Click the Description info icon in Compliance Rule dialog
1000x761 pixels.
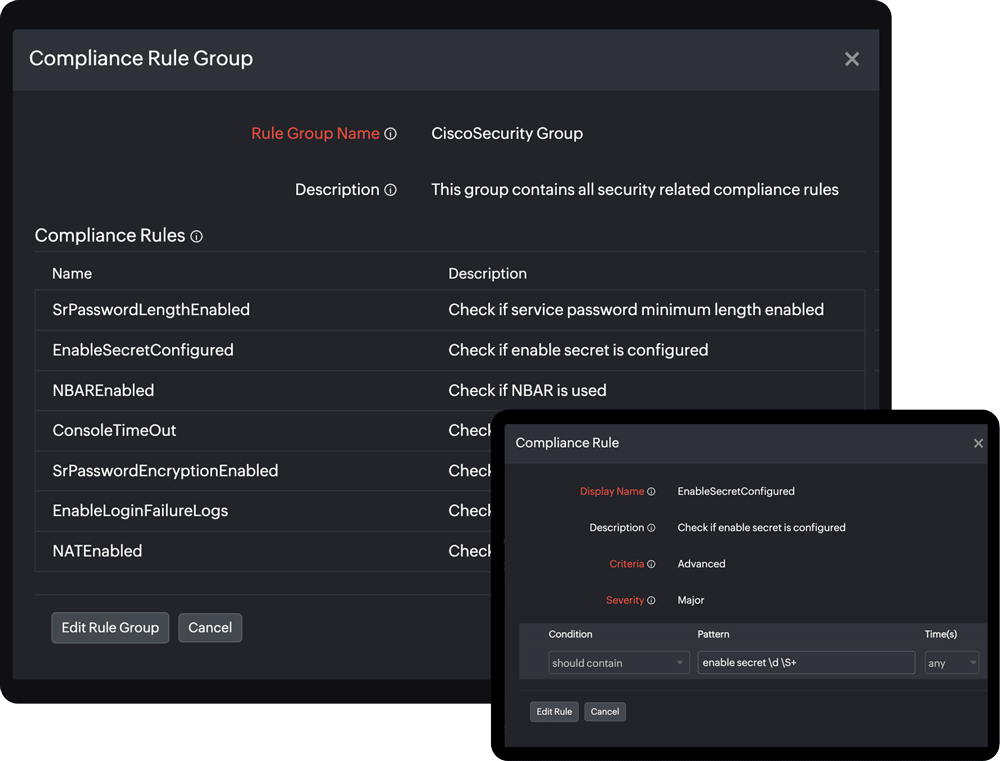[653, 527]
